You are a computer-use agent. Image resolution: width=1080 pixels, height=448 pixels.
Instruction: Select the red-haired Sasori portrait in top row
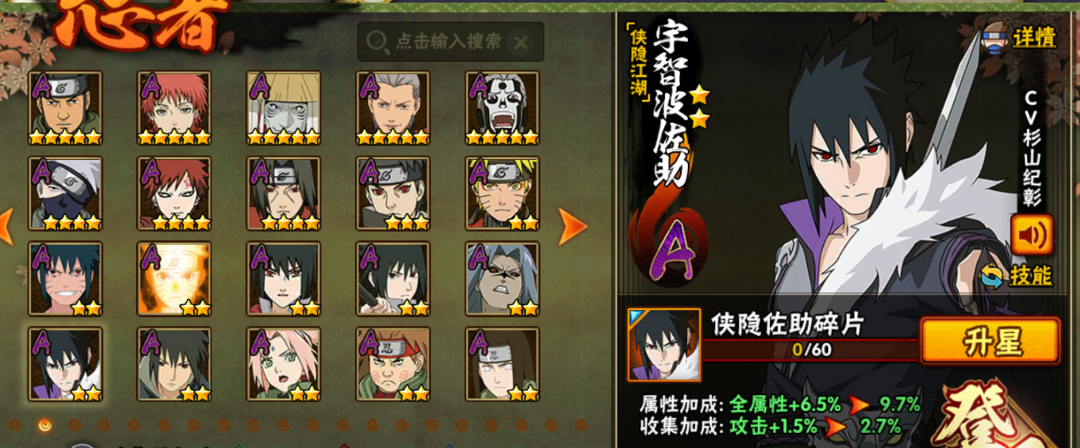tap(174, 108)
